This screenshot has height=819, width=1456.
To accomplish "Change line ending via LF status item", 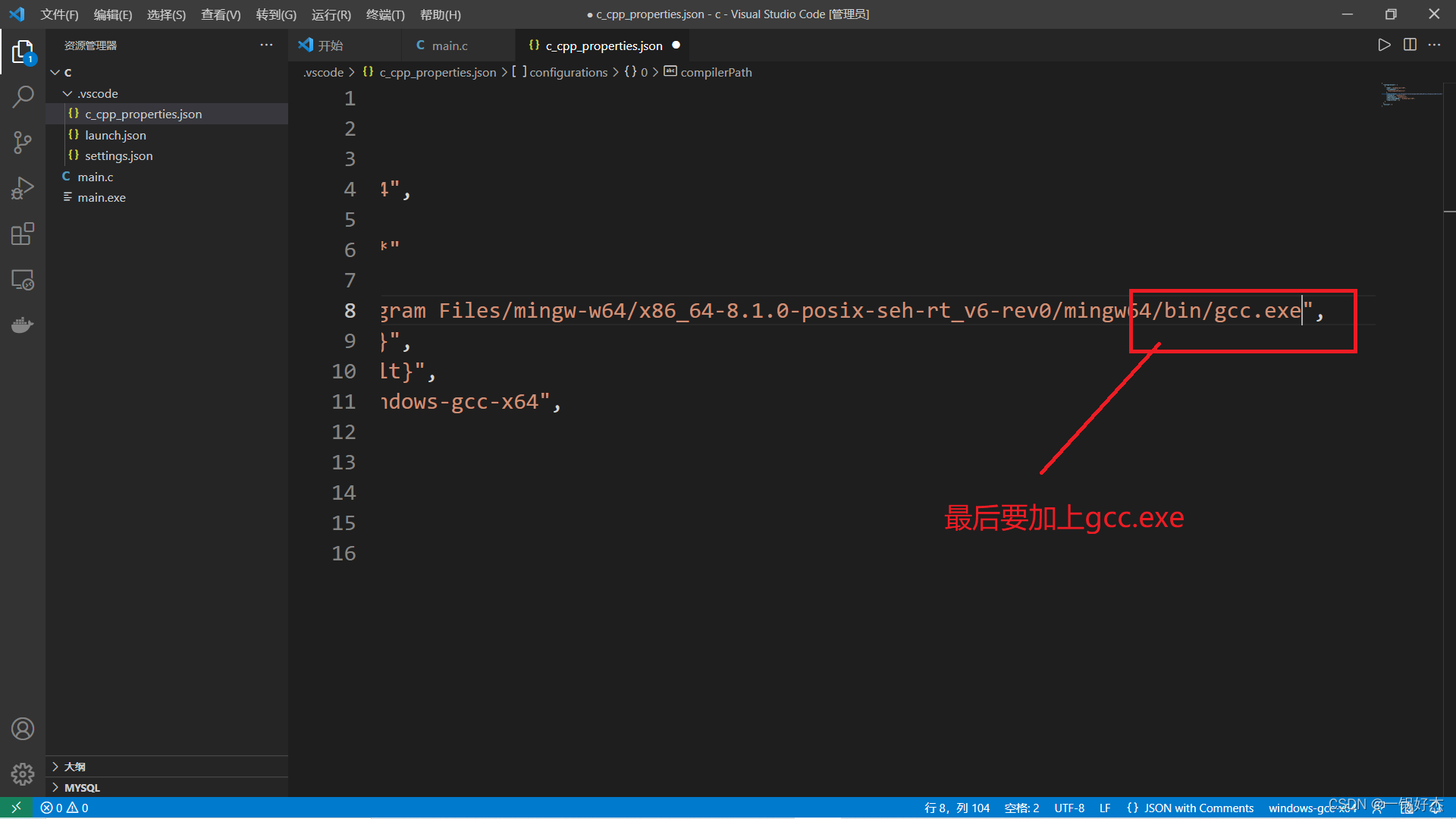I will pos(1105,808).
